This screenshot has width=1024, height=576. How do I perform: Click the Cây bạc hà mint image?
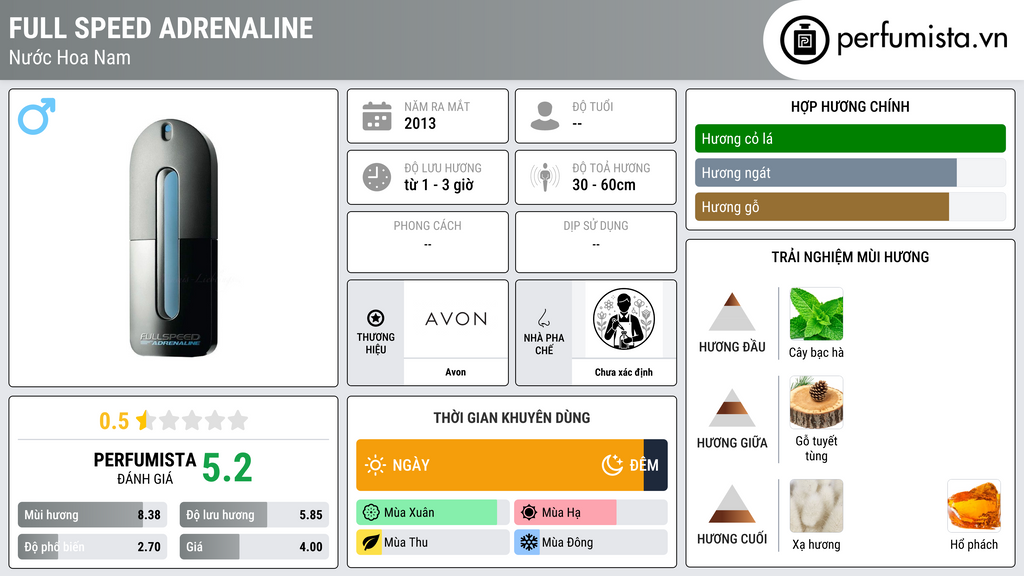click(816, 314)
